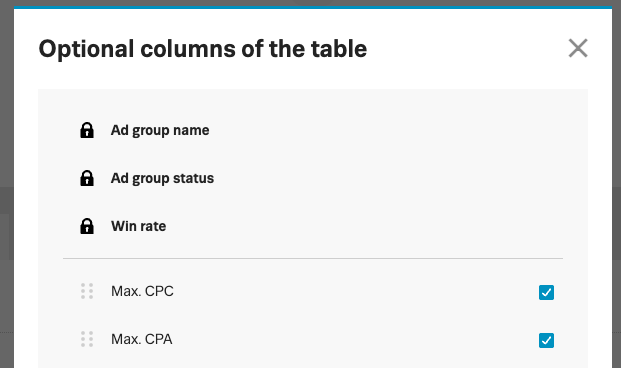Click the blue top border of the dialog

tap(313, 8)
